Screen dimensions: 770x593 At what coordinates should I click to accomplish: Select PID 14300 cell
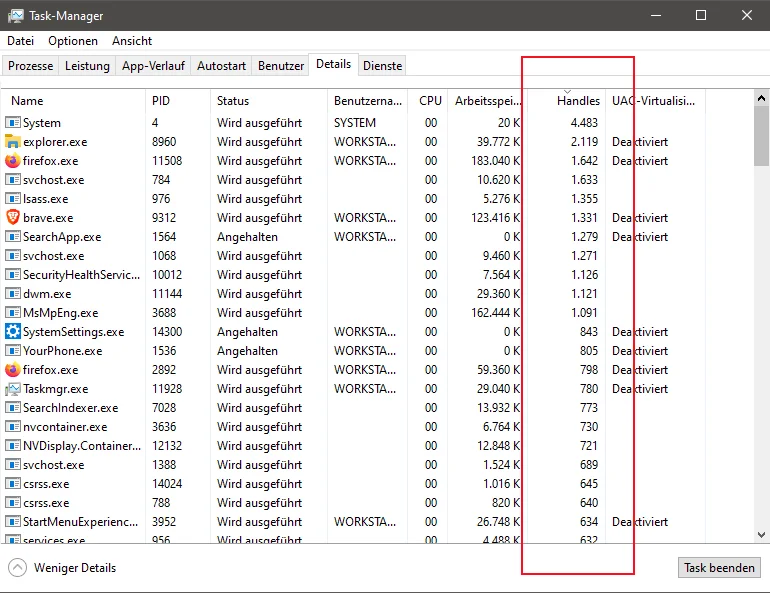(x=167, y=331)
